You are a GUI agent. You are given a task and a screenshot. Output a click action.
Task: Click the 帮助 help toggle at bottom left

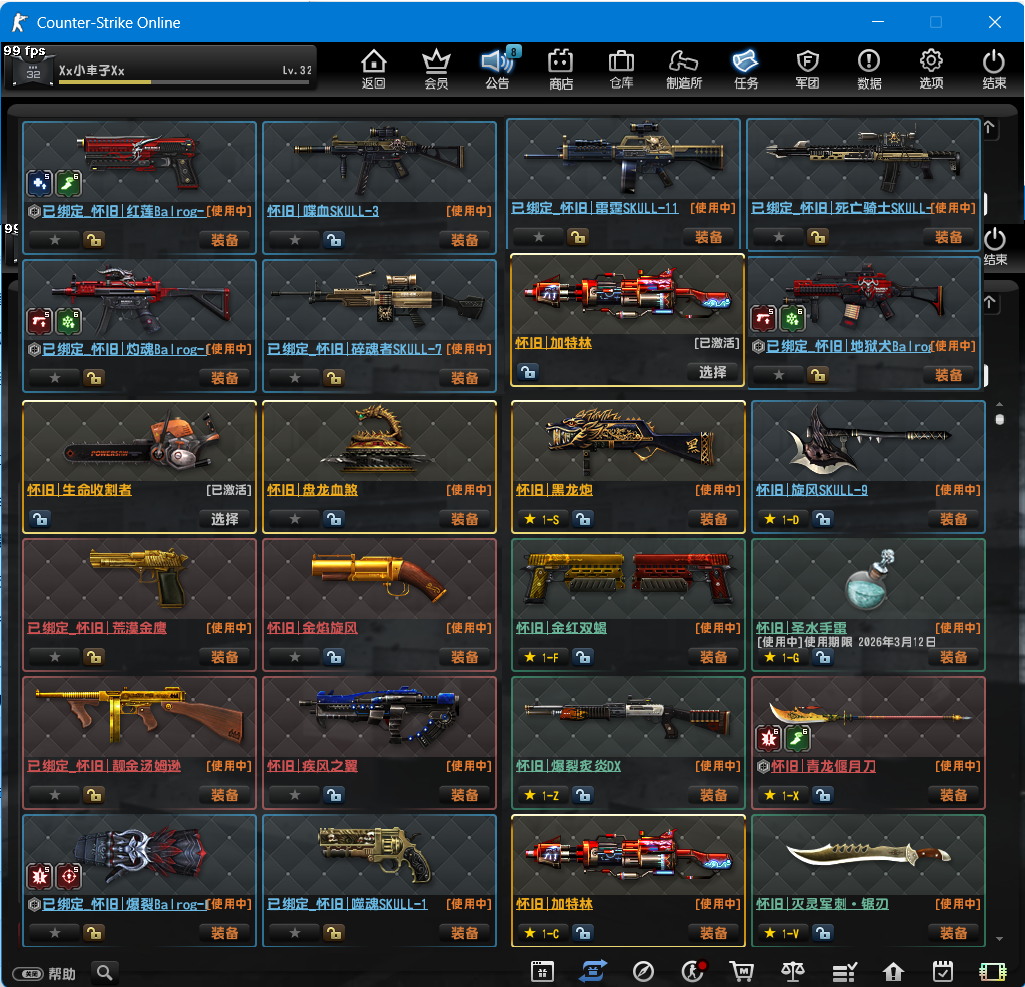44,974
